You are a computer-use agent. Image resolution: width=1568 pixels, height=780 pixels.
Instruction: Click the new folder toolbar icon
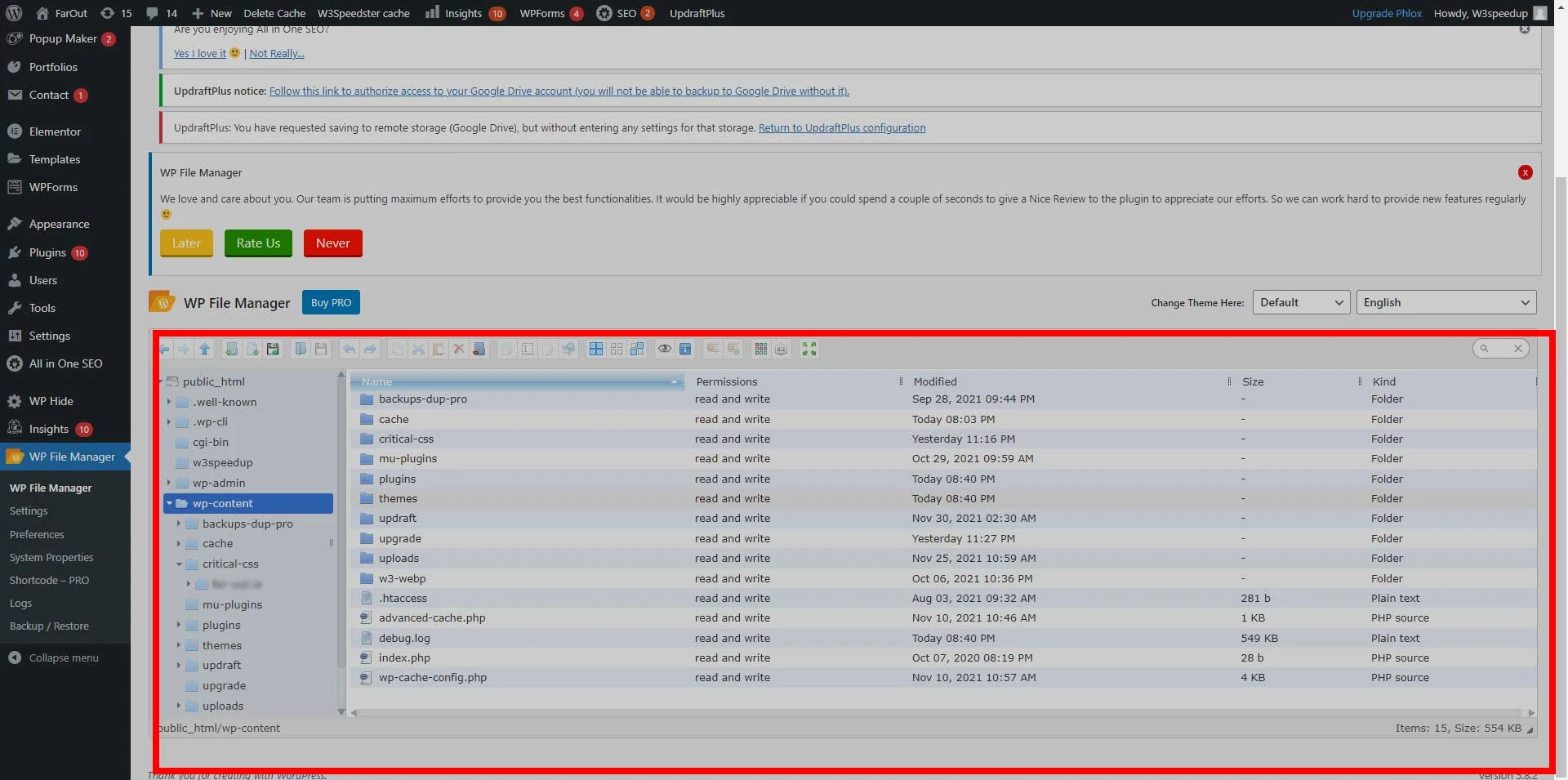[232, 350]
